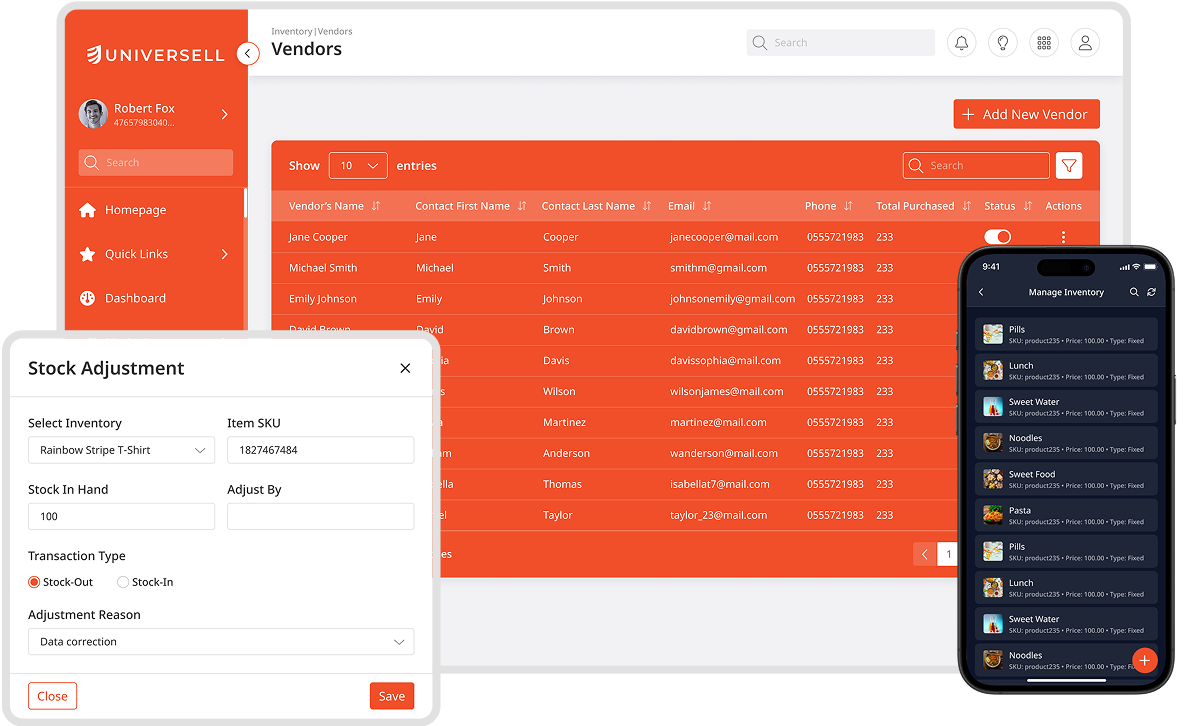This screenshot has height=726, width=1186.
Task: Click email taylor_23@mail.com
Action: coord(719,515)
